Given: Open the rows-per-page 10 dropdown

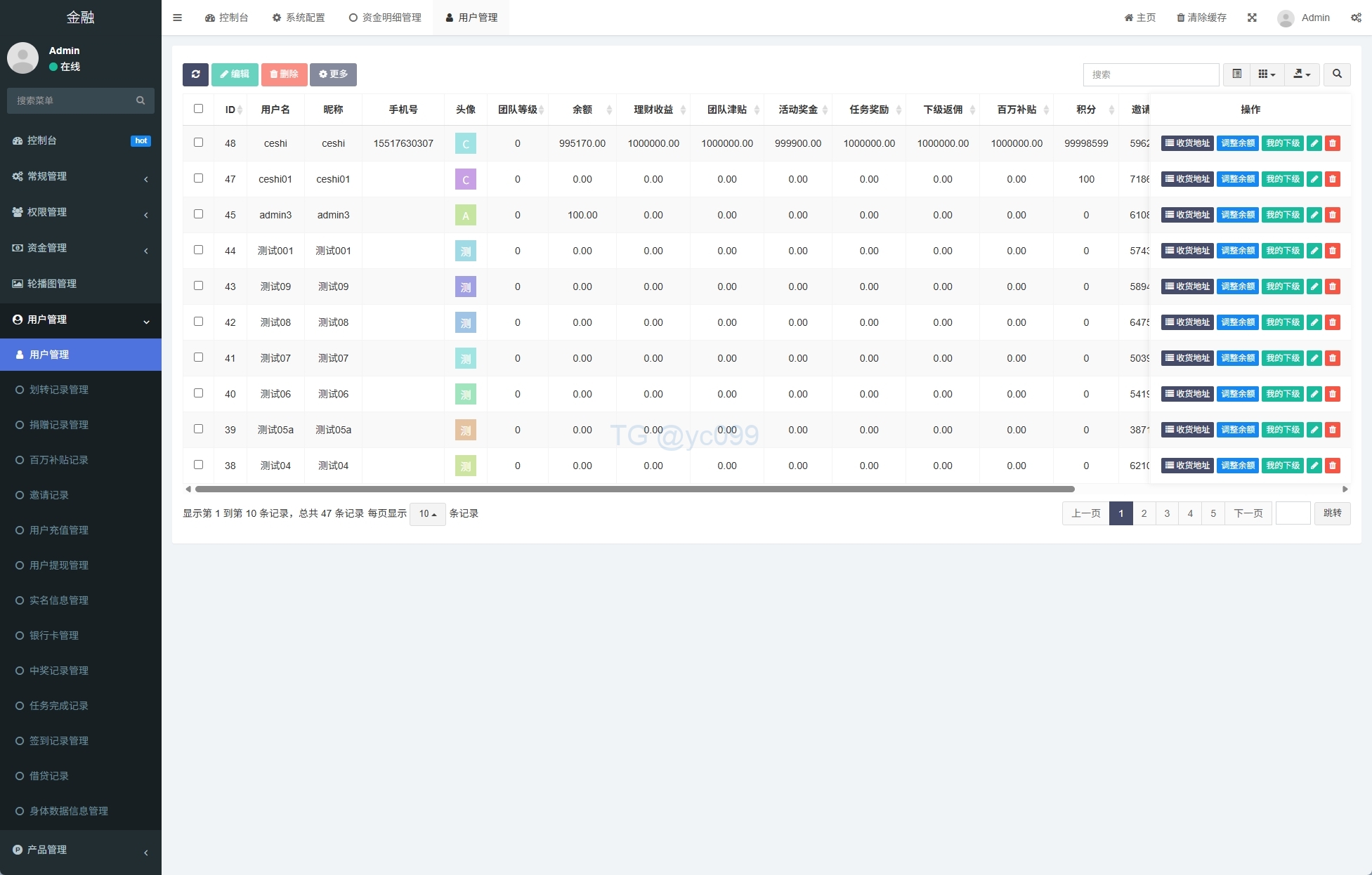Looking at the screenshot, I should [427, 514].
